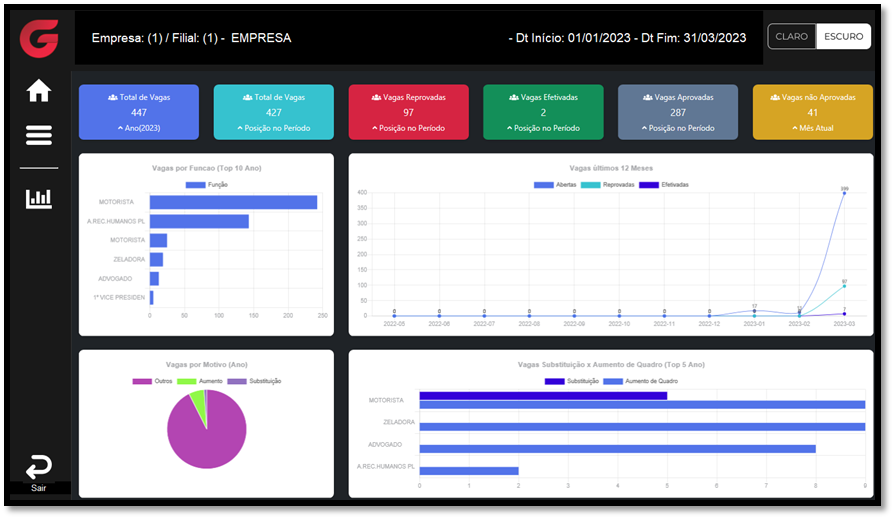894x519 pixels.
Task: Click people icon on Vagas não Aprovadas card
Action: (x=775, y=98)
